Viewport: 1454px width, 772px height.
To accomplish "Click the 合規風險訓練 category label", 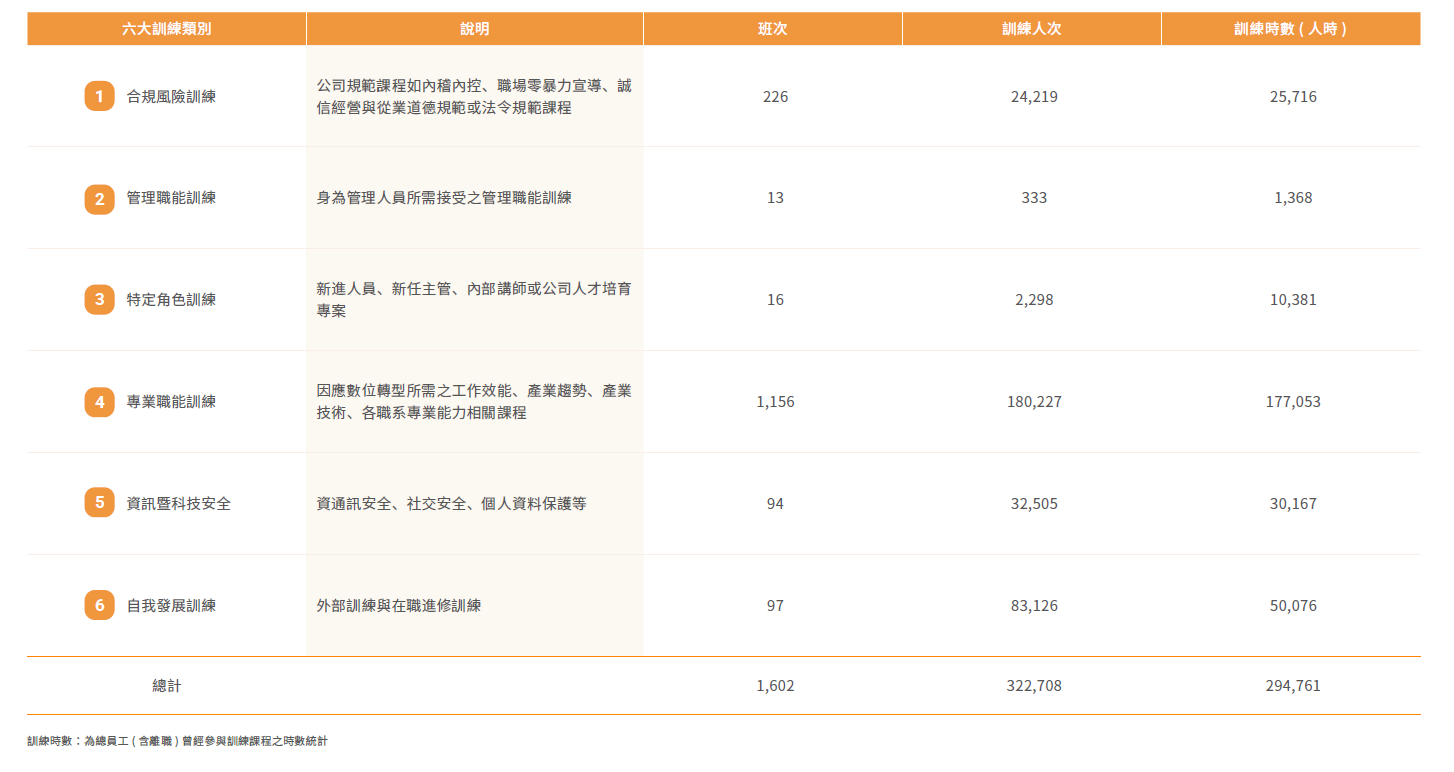I will click(x=171, y=97).
